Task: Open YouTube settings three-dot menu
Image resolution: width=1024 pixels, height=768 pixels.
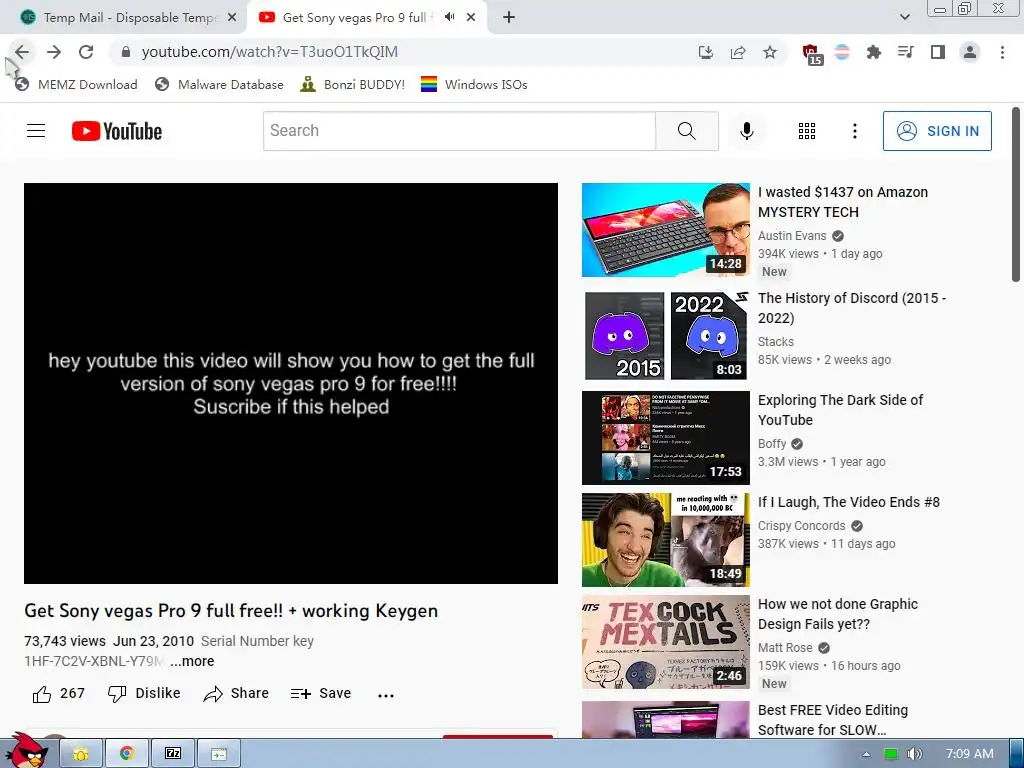Action: click(x=854, y=131)
